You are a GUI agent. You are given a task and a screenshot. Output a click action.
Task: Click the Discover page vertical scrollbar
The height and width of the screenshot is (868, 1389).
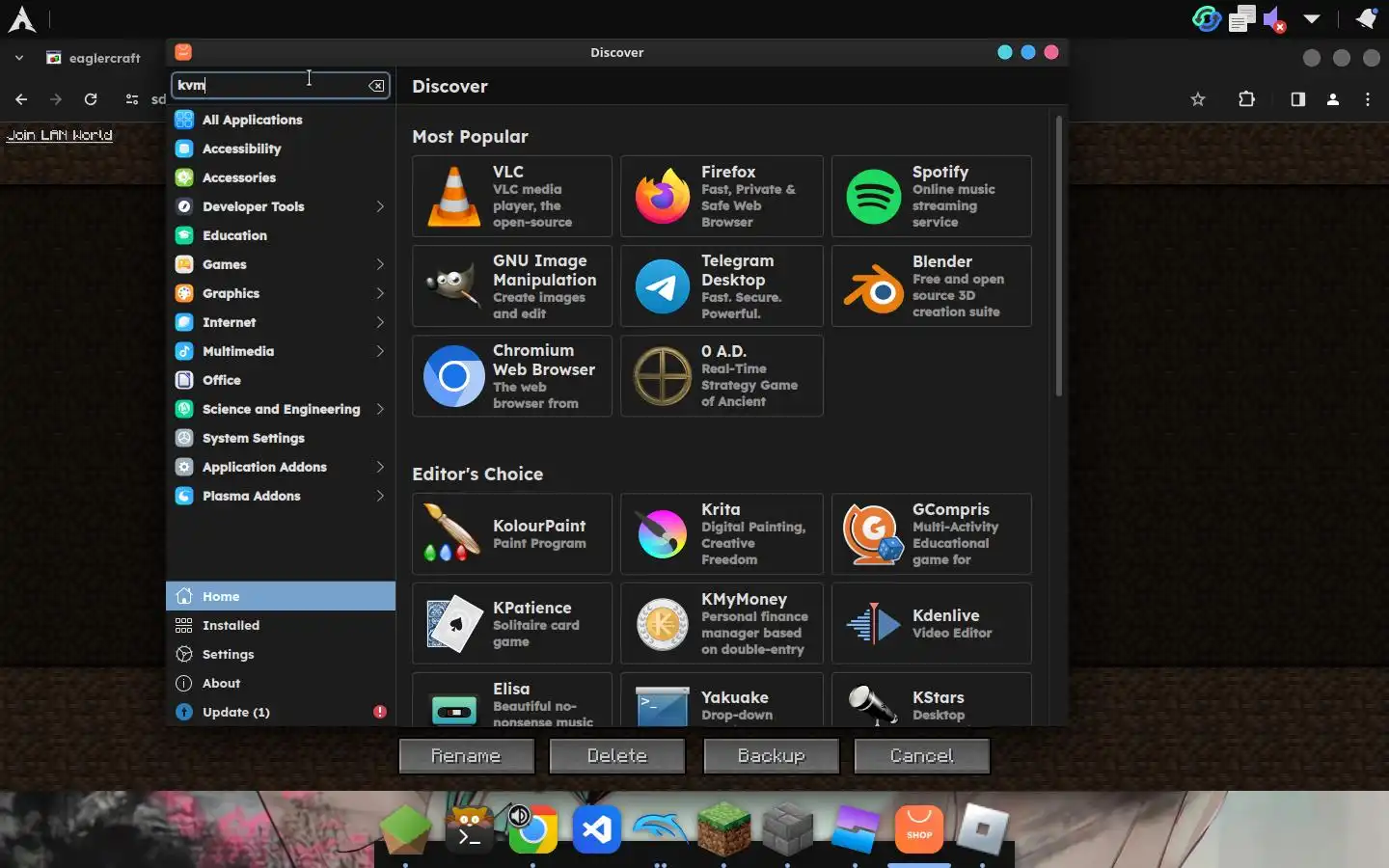tap(1058, 256)
